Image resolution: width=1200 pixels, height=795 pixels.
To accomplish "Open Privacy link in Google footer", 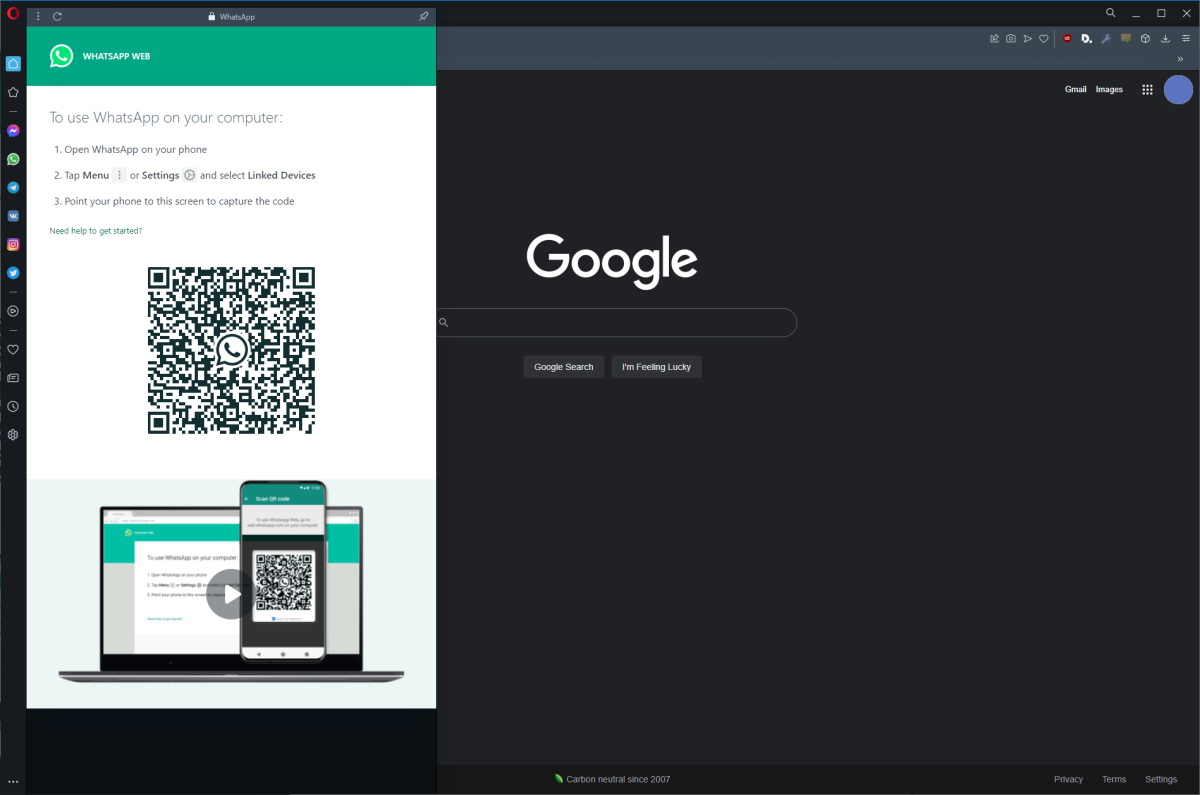I will tap(1068, 779).
